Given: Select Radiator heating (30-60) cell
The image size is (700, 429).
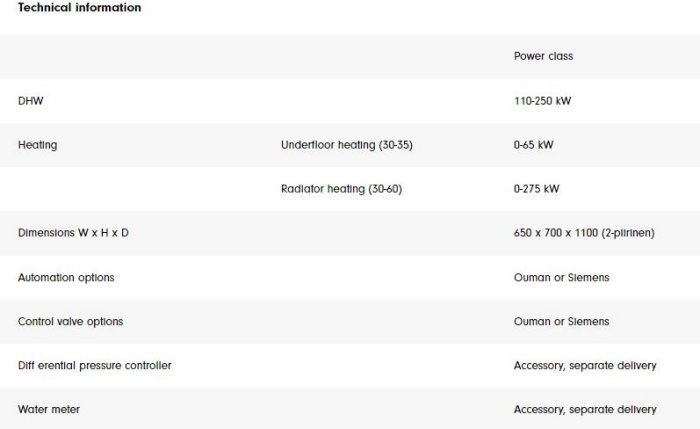Looking at the screenshot, I should [341, 189].
